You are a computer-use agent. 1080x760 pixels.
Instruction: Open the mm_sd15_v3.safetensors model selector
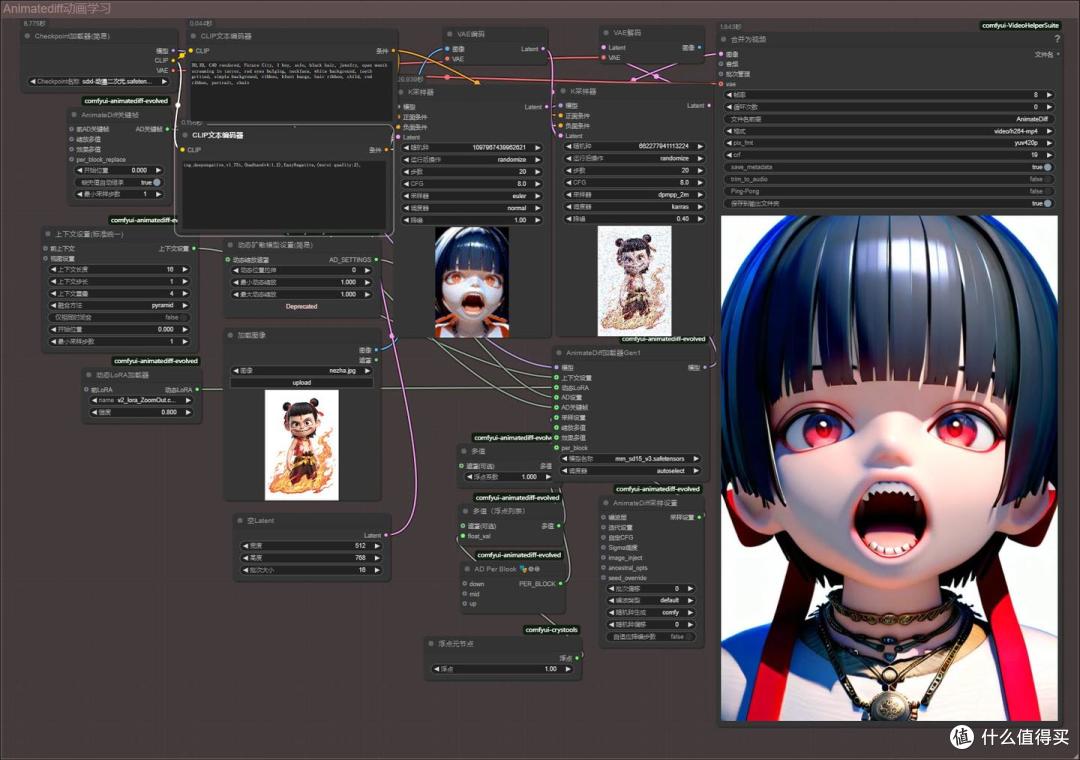click(630, 458)
